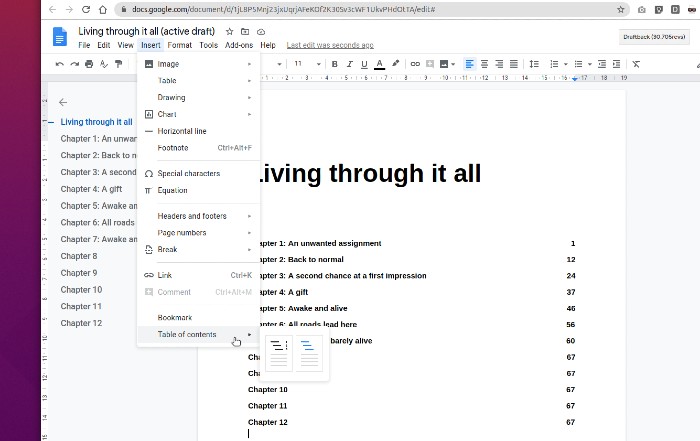This screenshot has width=700, height=441.
Task: Expand the Table submenu
Action: pyautogui.click(x=198, y=81)
